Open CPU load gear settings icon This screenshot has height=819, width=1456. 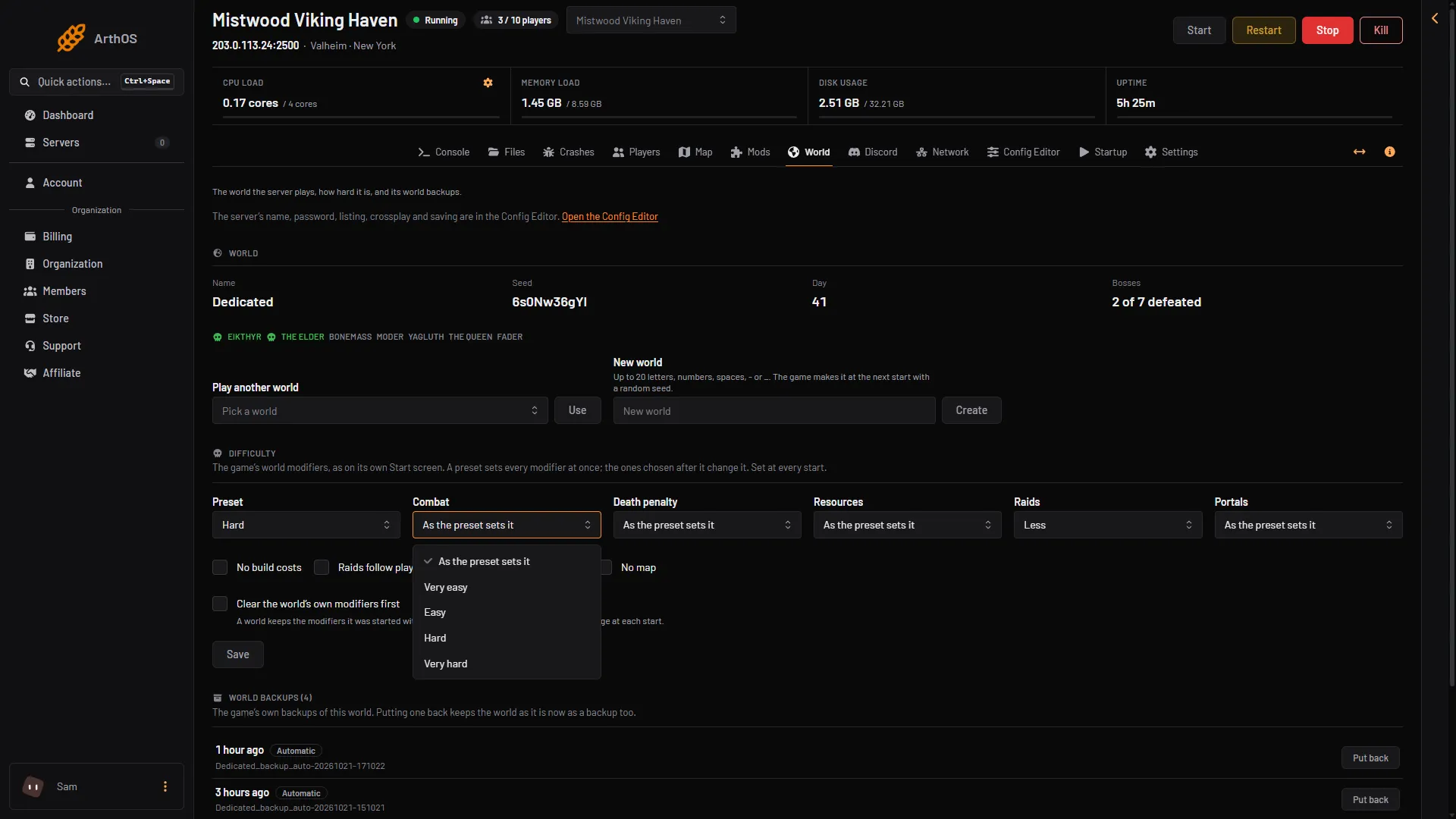pos(488,83)
